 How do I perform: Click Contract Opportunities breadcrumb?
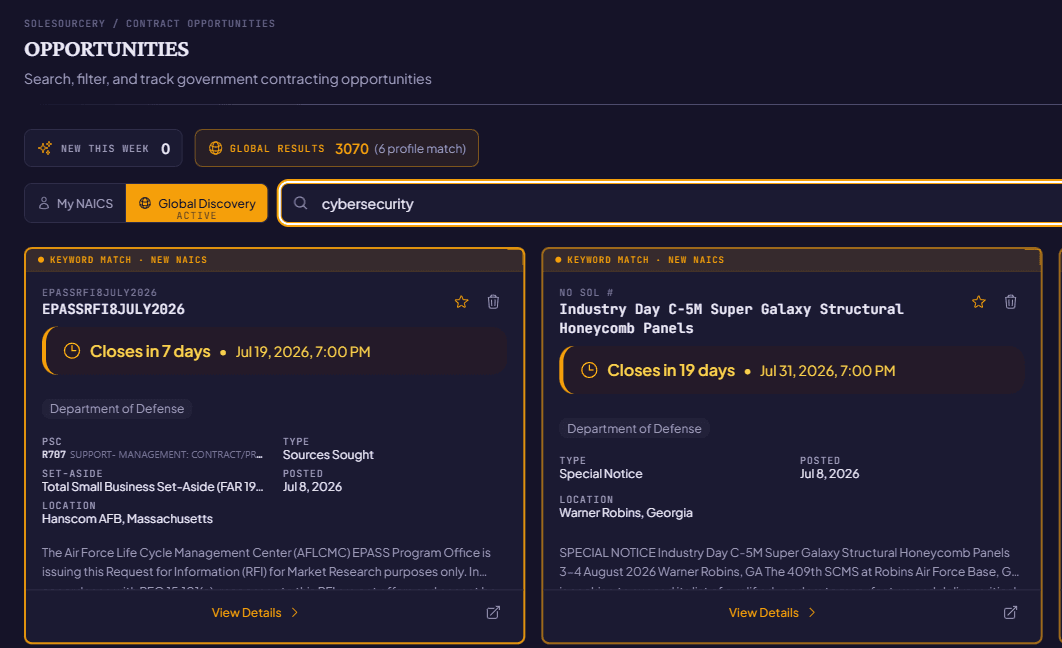[200, 24]
